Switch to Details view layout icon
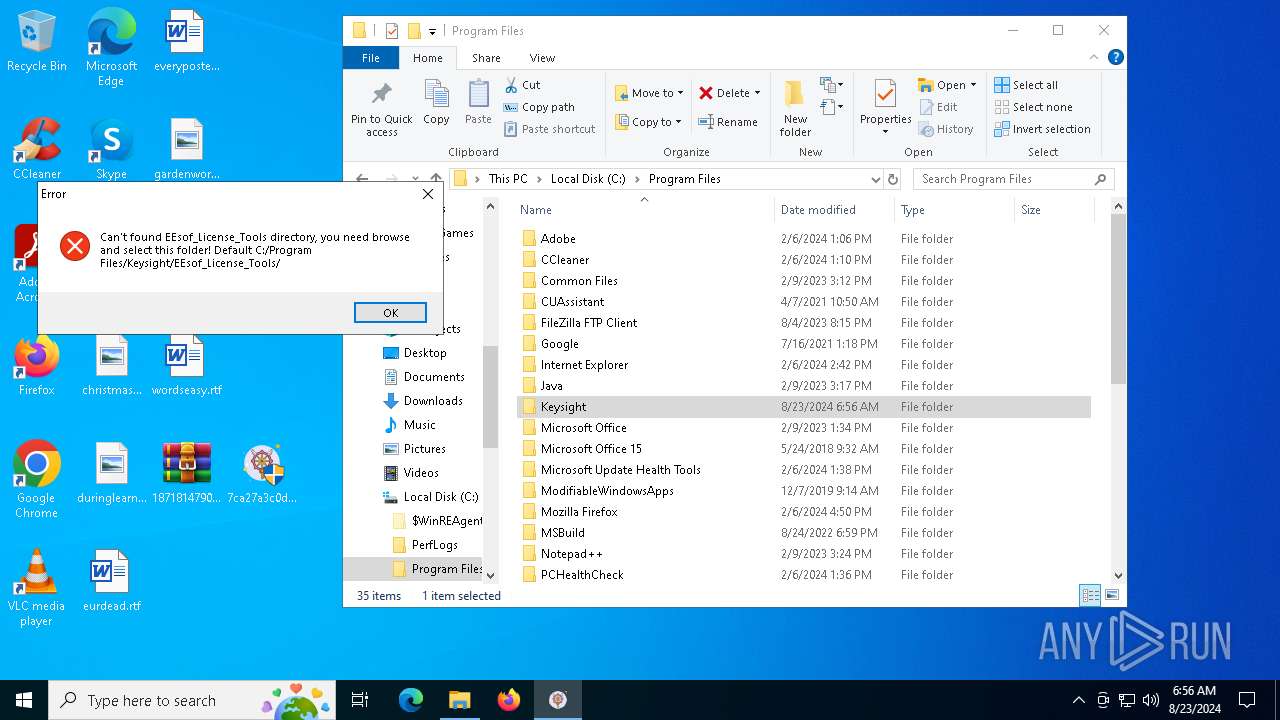The height and width of the screenshot is (720, 1280). (x=1090, y=595)
